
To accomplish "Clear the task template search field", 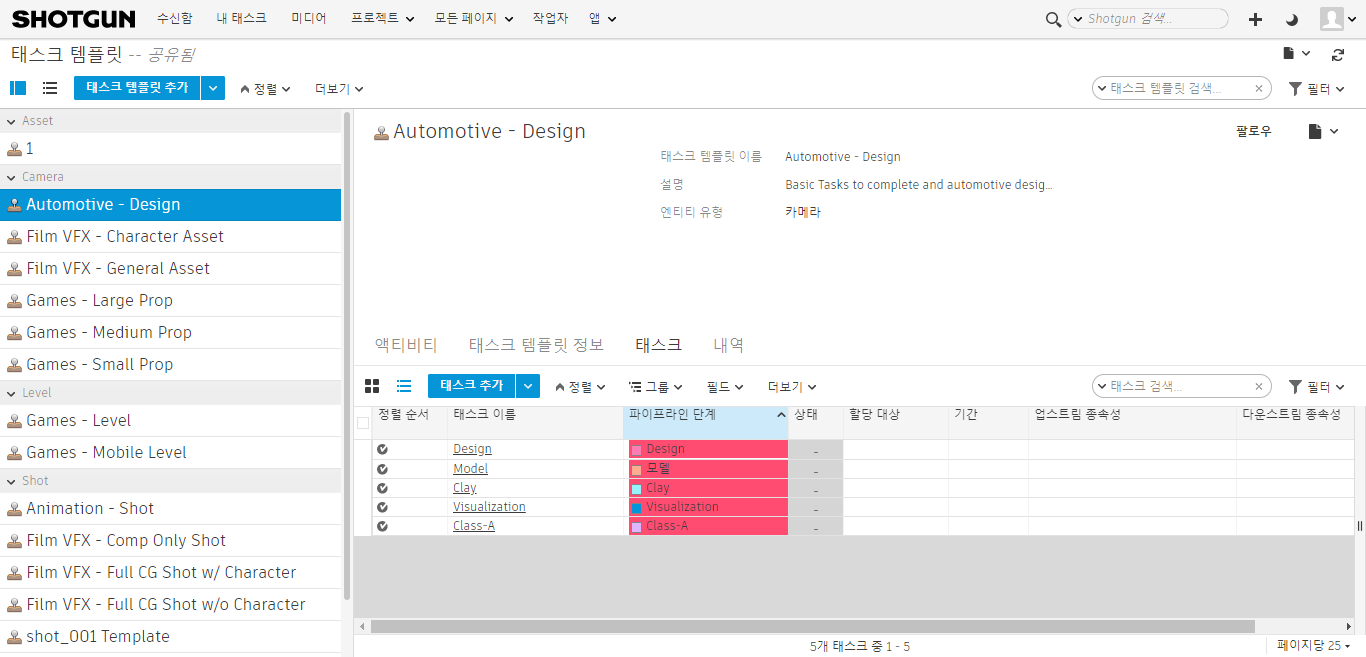I will (x=1259, y=88).
